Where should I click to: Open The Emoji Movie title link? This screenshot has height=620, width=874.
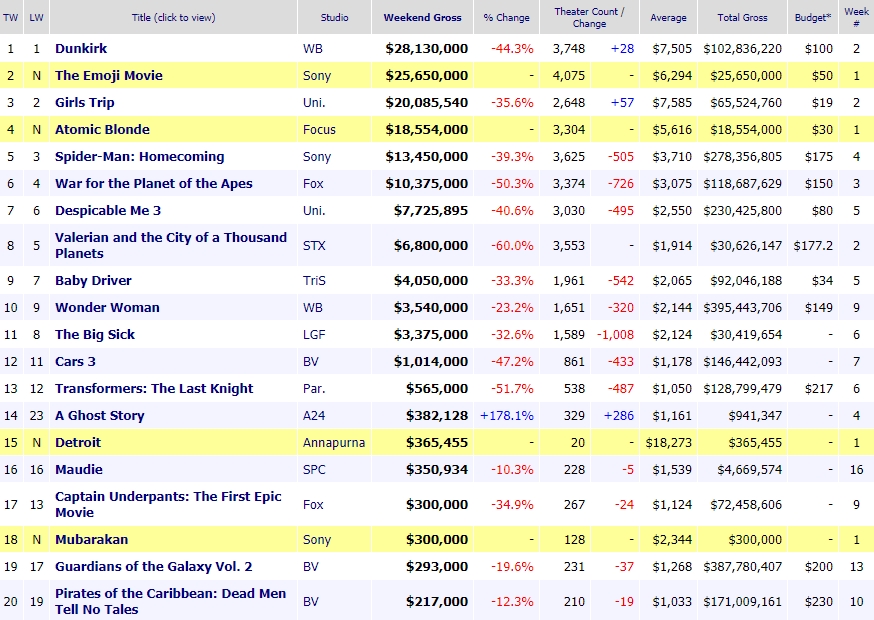point(109,75)
